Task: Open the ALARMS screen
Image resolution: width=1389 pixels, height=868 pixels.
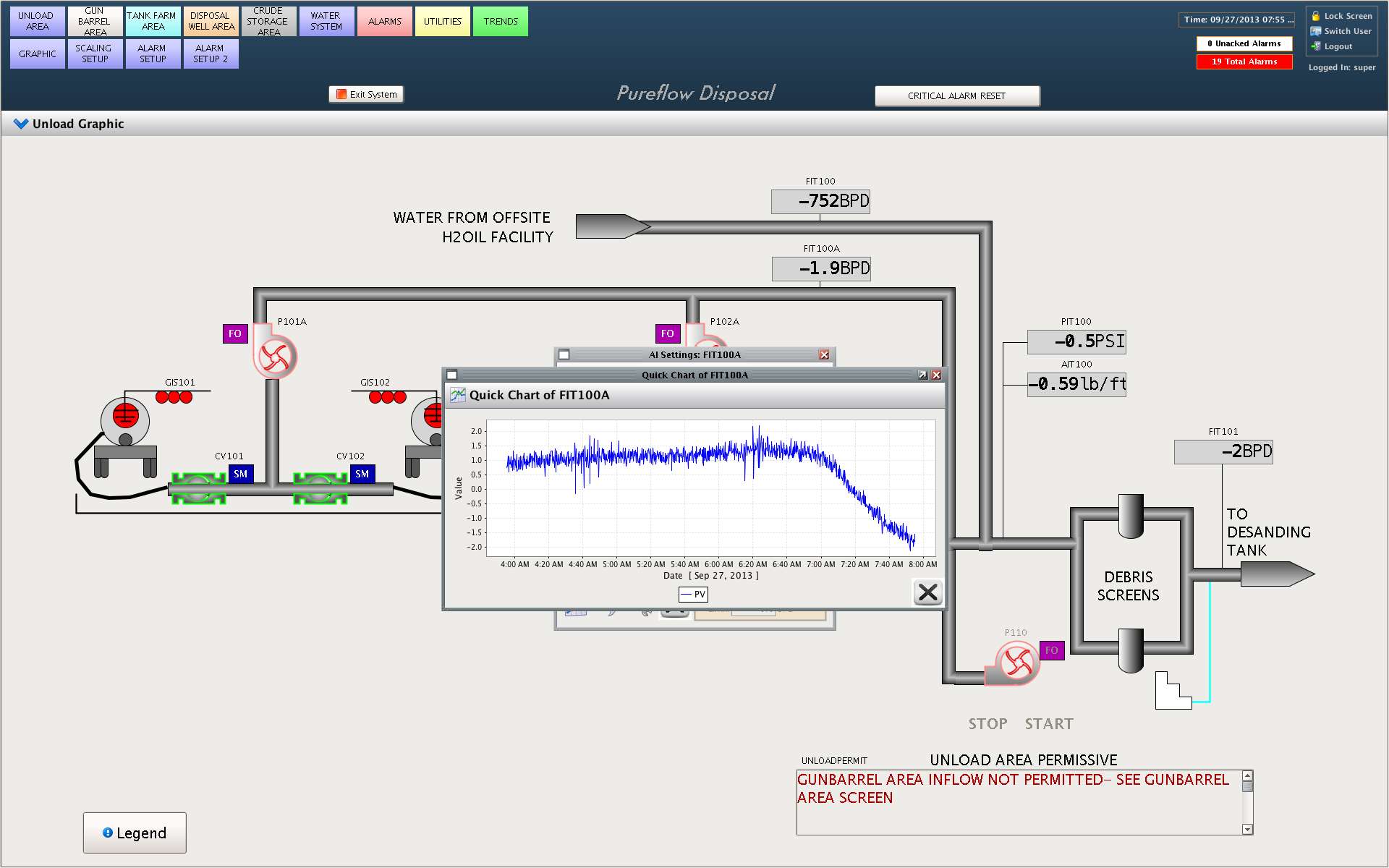Action: click(x=385, y=21)
